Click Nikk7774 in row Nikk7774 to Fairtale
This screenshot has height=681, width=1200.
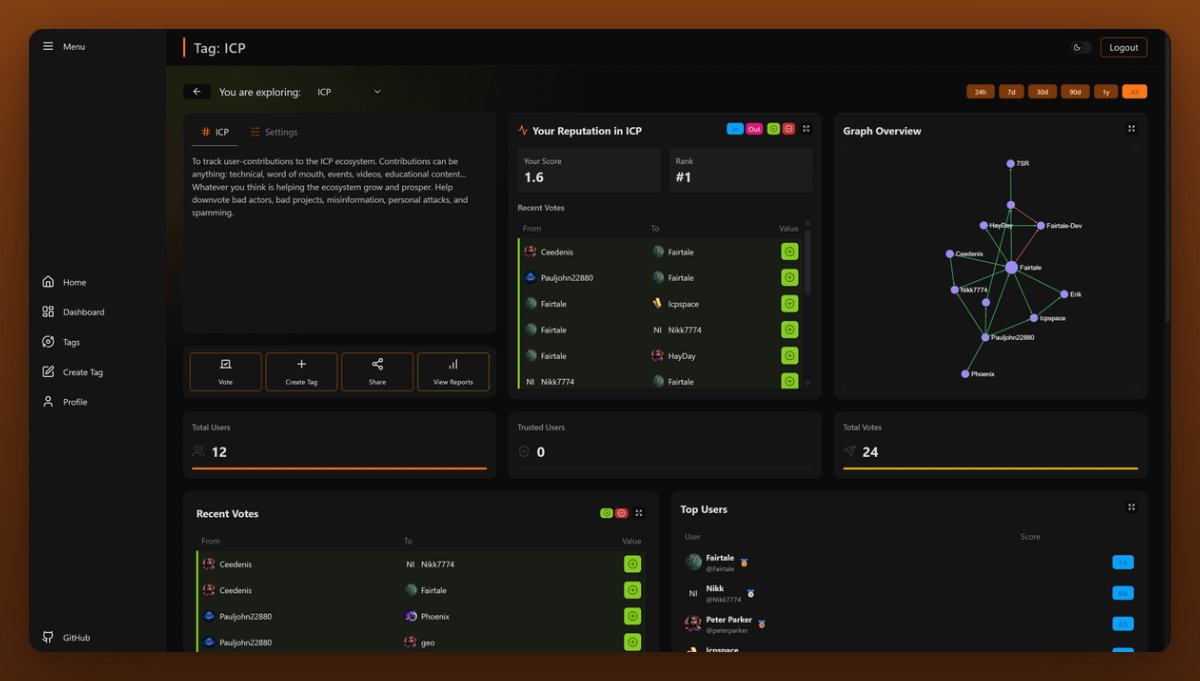(558, 382)
